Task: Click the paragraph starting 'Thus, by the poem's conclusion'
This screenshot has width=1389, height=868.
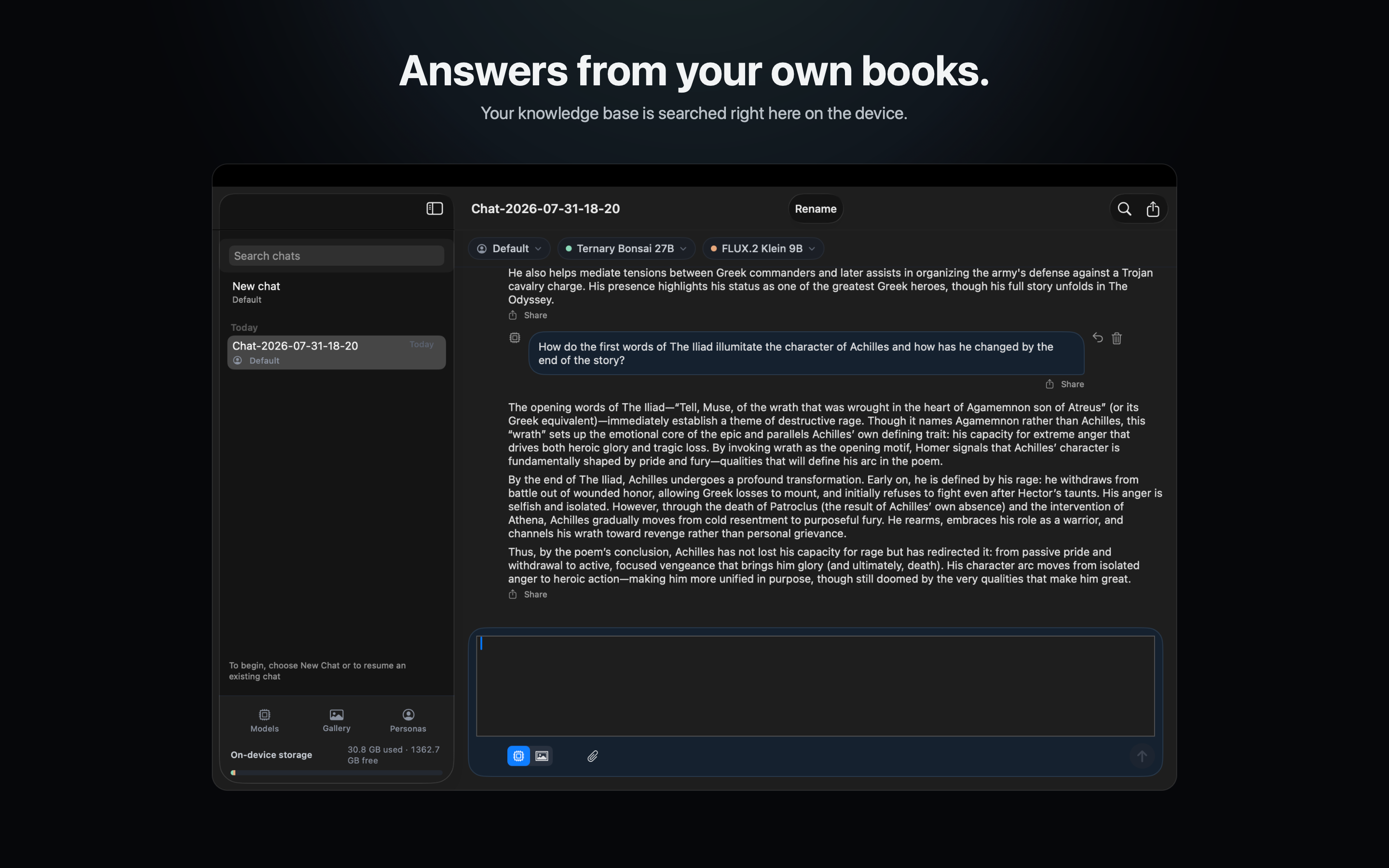Action: [x=824, y=566]
